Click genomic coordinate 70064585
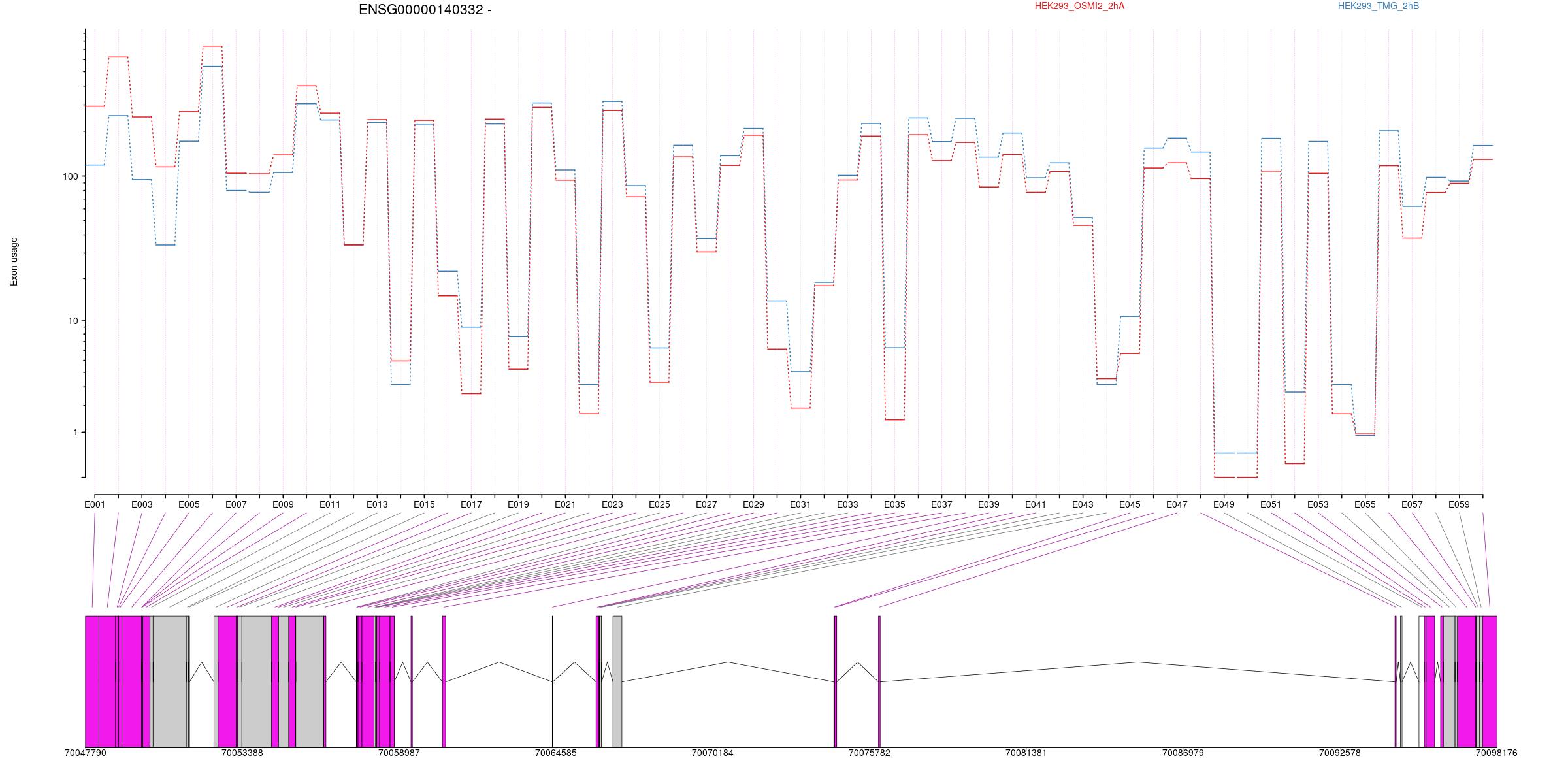The height and width of the screenshot is (784, 1568). point(556,753)
